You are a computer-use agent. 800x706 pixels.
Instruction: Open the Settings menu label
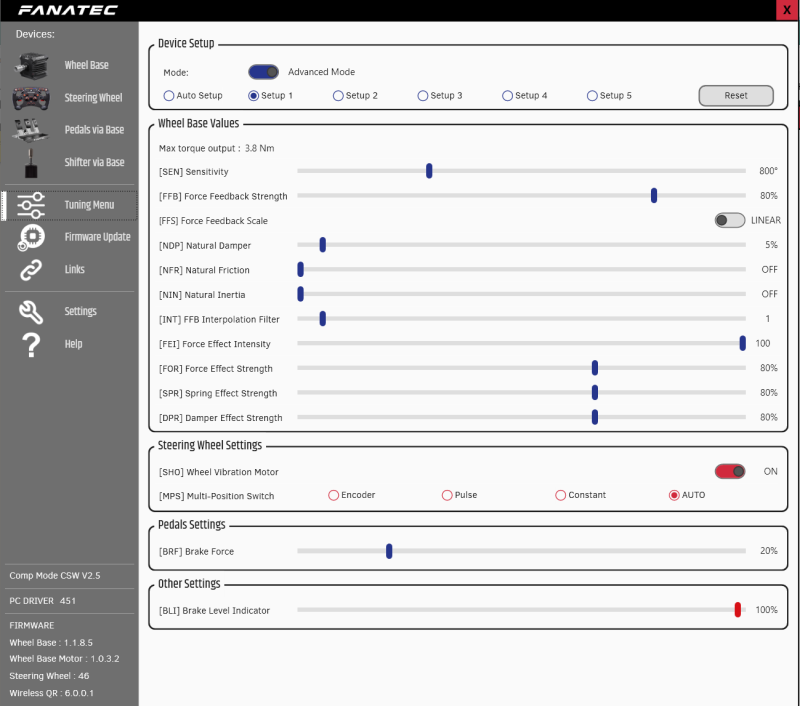tap(80, 311)
